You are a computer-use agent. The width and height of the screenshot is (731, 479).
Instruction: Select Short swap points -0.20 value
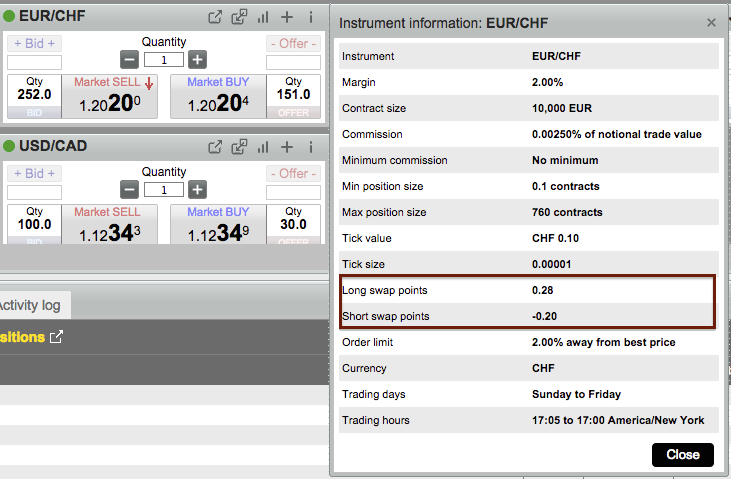pos(545,316)
